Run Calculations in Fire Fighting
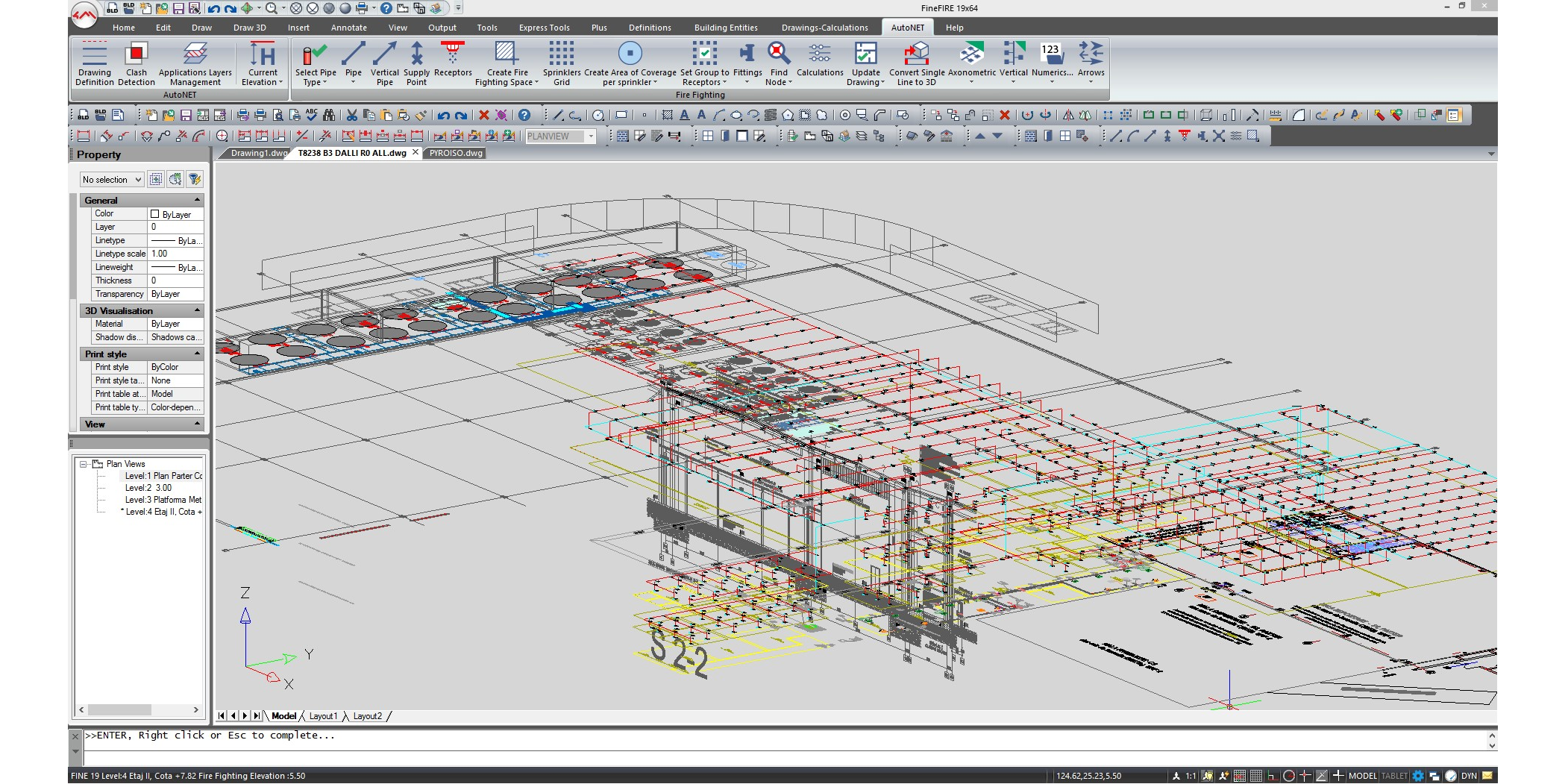The image size is (1568, 784). [819, 60]
